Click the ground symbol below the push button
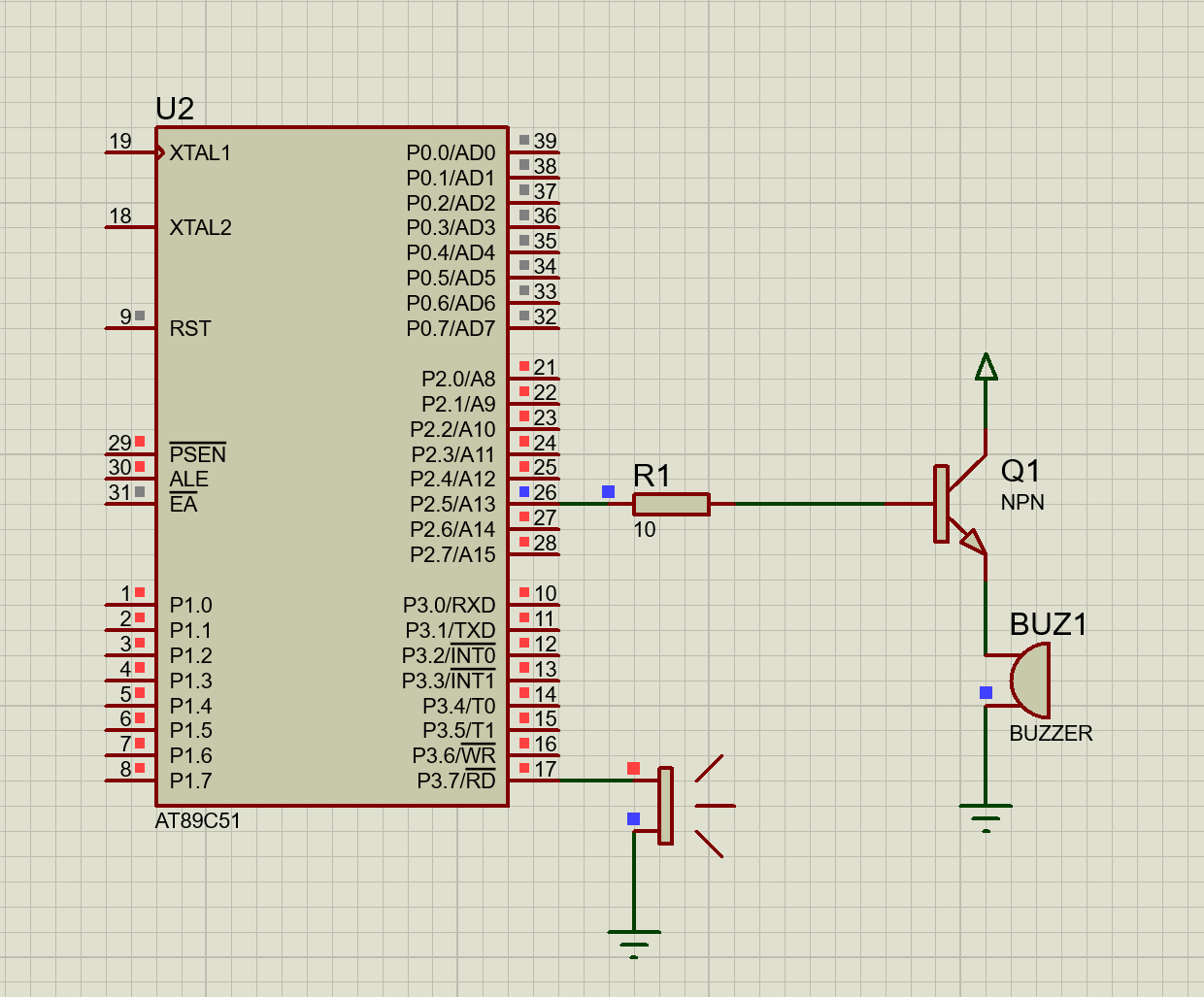This screenshot has height=997, width=1204. coord(634,944)
